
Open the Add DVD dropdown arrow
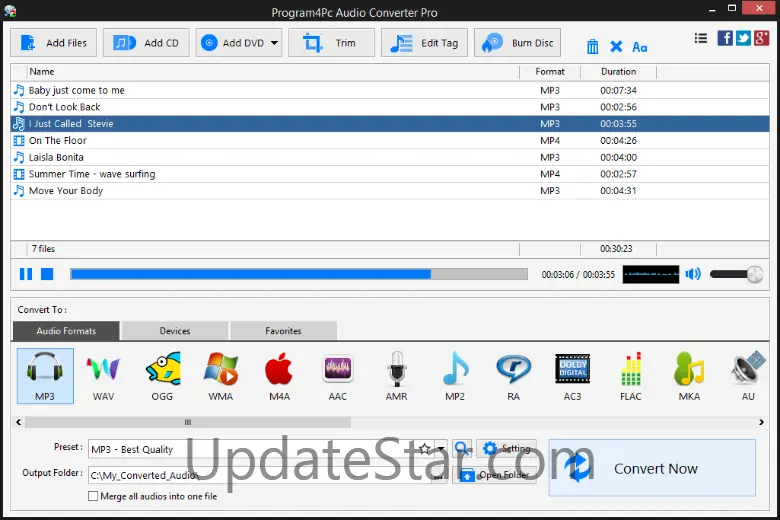click(x=274, y=43)
